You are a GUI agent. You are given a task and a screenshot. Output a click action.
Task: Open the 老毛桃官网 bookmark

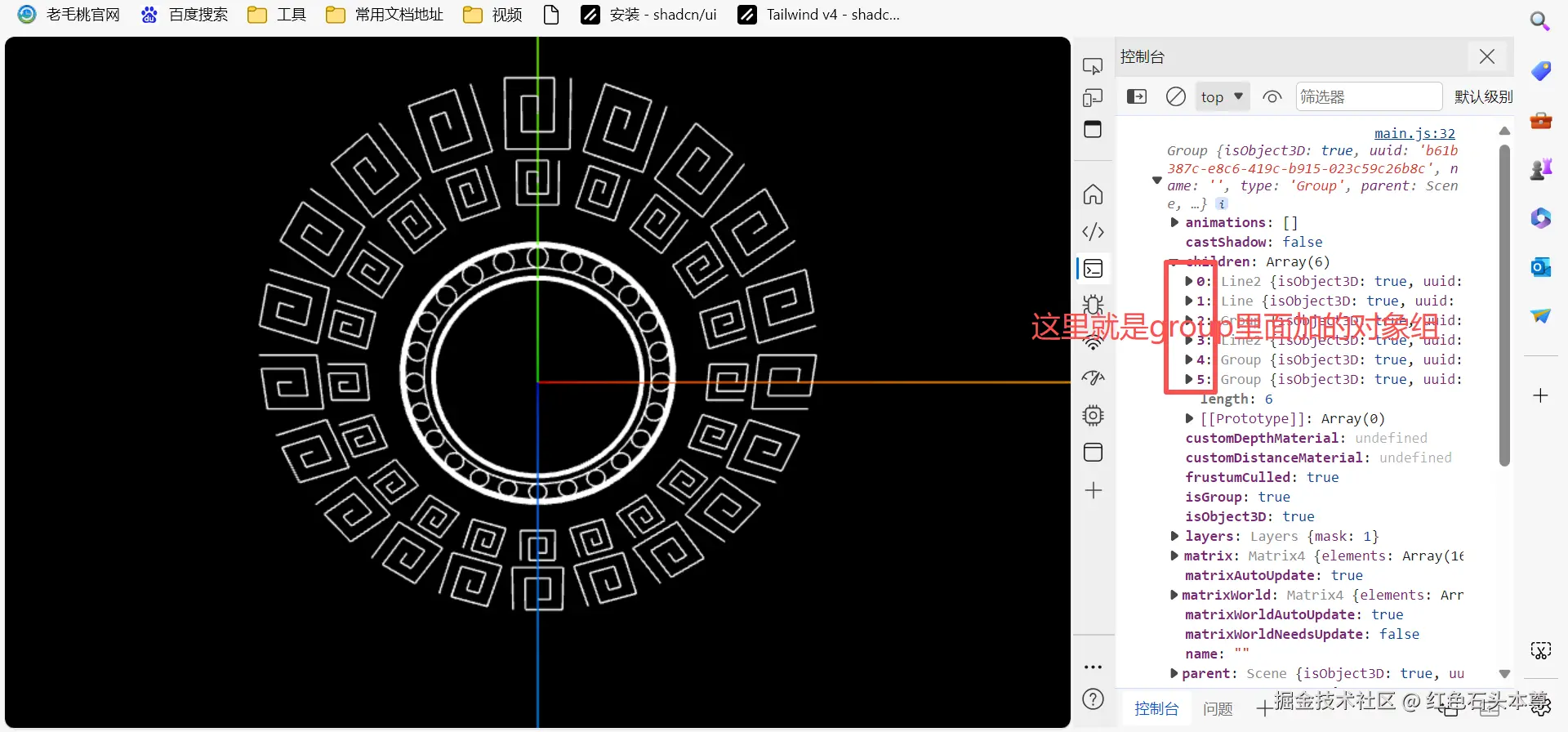69,15
